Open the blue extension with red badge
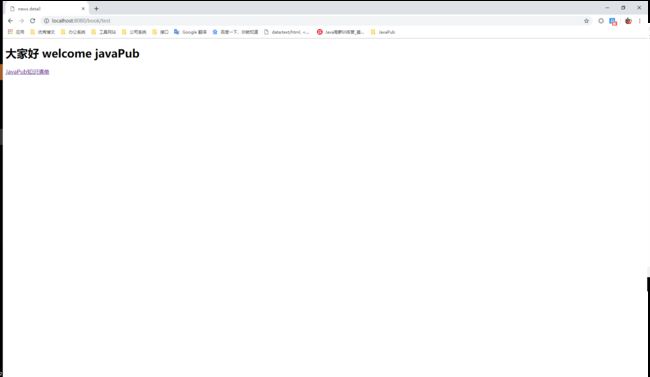This screenshot has width=650, height=377. click(613, 21)
